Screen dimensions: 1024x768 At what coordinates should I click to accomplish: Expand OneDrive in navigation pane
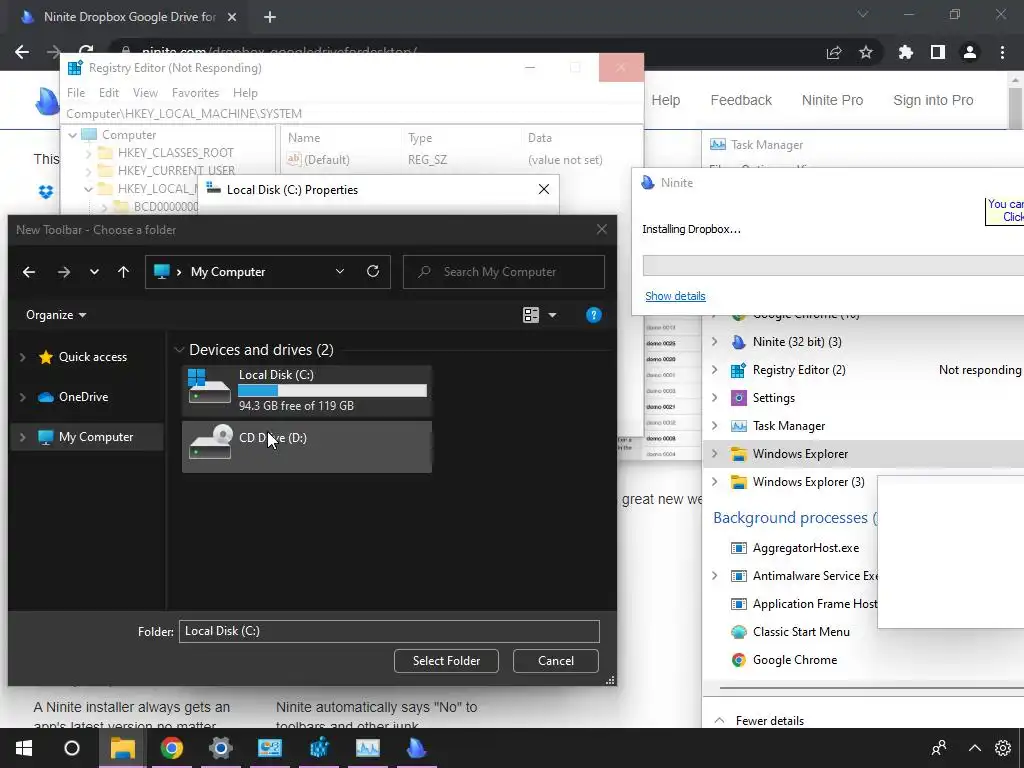click(23, 397)
